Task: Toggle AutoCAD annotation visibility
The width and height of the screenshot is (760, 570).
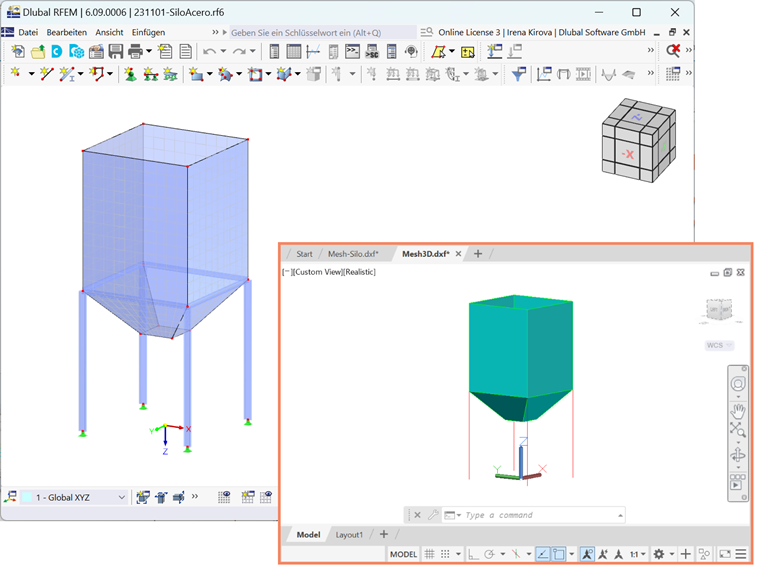Action: (x=587, y=554)
